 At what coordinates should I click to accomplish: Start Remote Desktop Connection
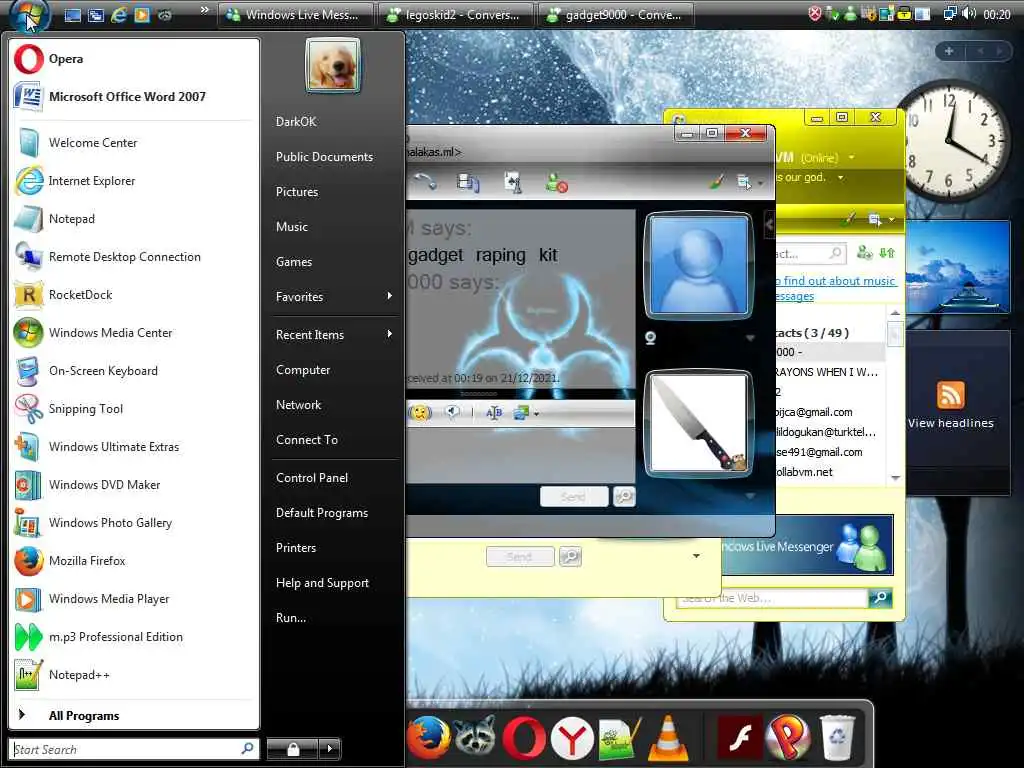(133, 257)
